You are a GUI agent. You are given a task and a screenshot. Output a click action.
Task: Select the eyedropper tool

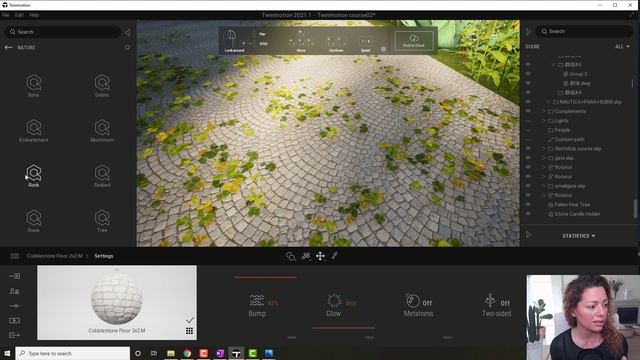tap(335, 256)
